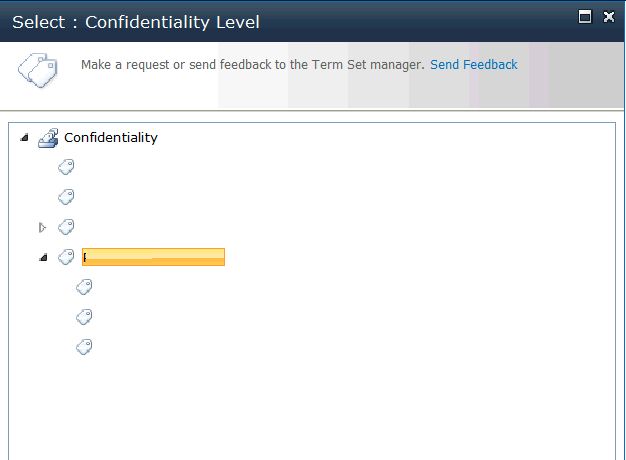Select the Confidentiality root label
This screenshot has width=626, height=460.
[110, 138]
